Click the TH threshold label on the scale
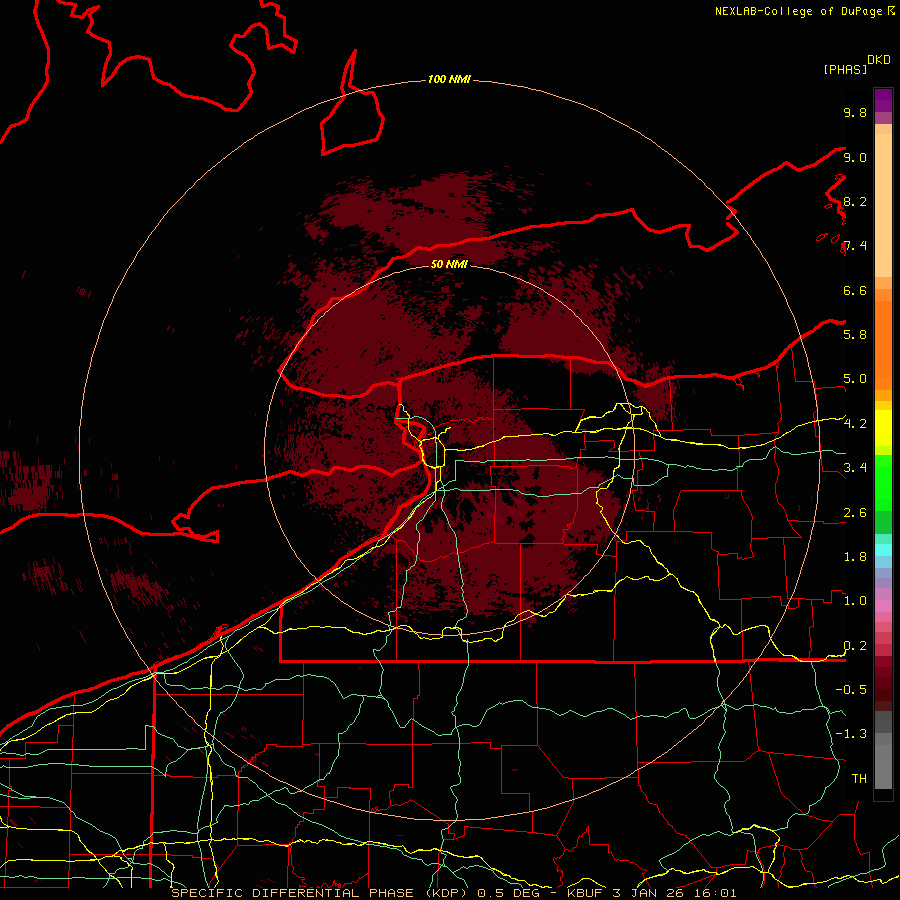Screen dimensions: 900x900 tap(859, 779)
